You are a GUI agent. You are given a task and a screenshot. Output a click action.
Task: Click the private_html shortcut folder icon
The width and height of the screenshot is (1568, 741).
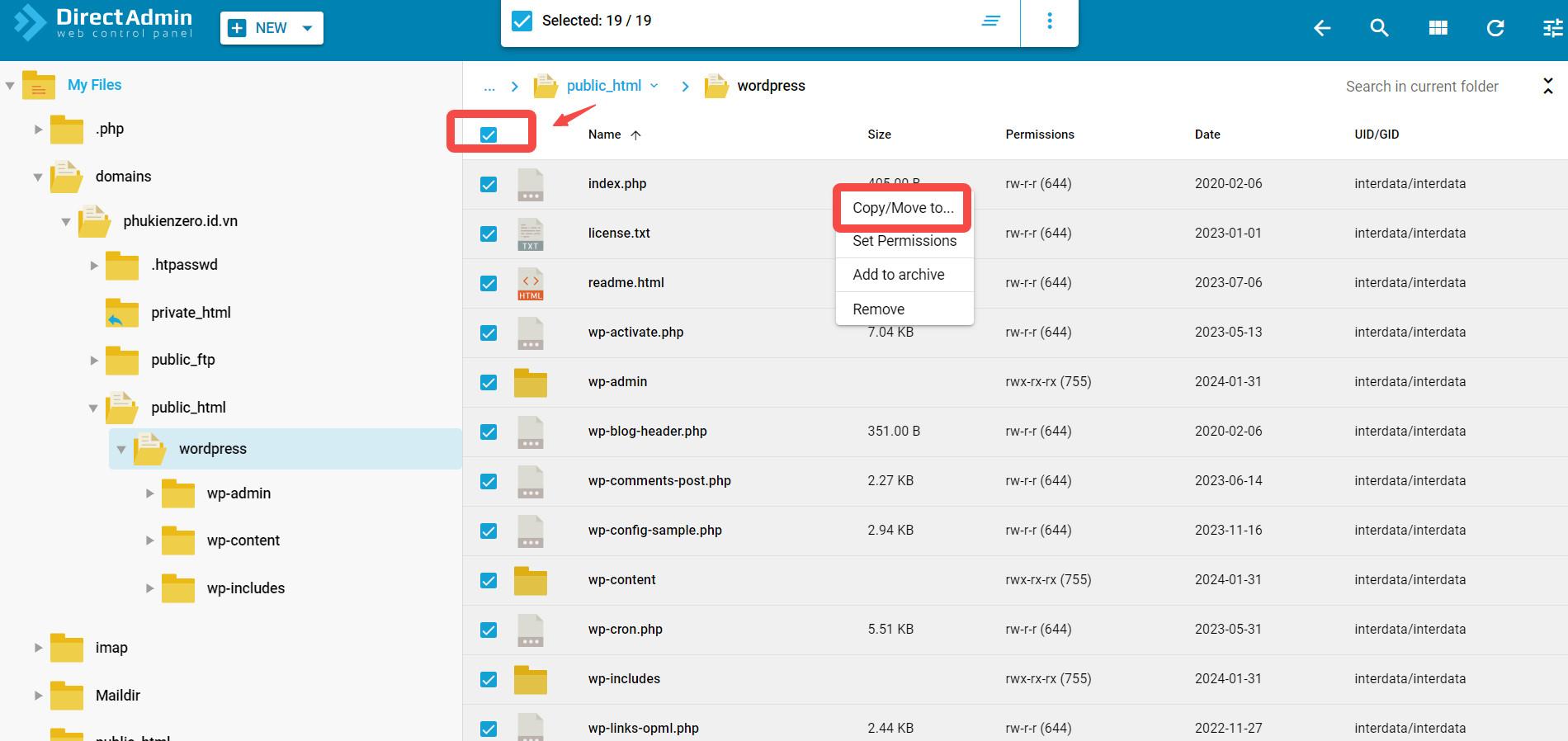[x=122, y=313]
